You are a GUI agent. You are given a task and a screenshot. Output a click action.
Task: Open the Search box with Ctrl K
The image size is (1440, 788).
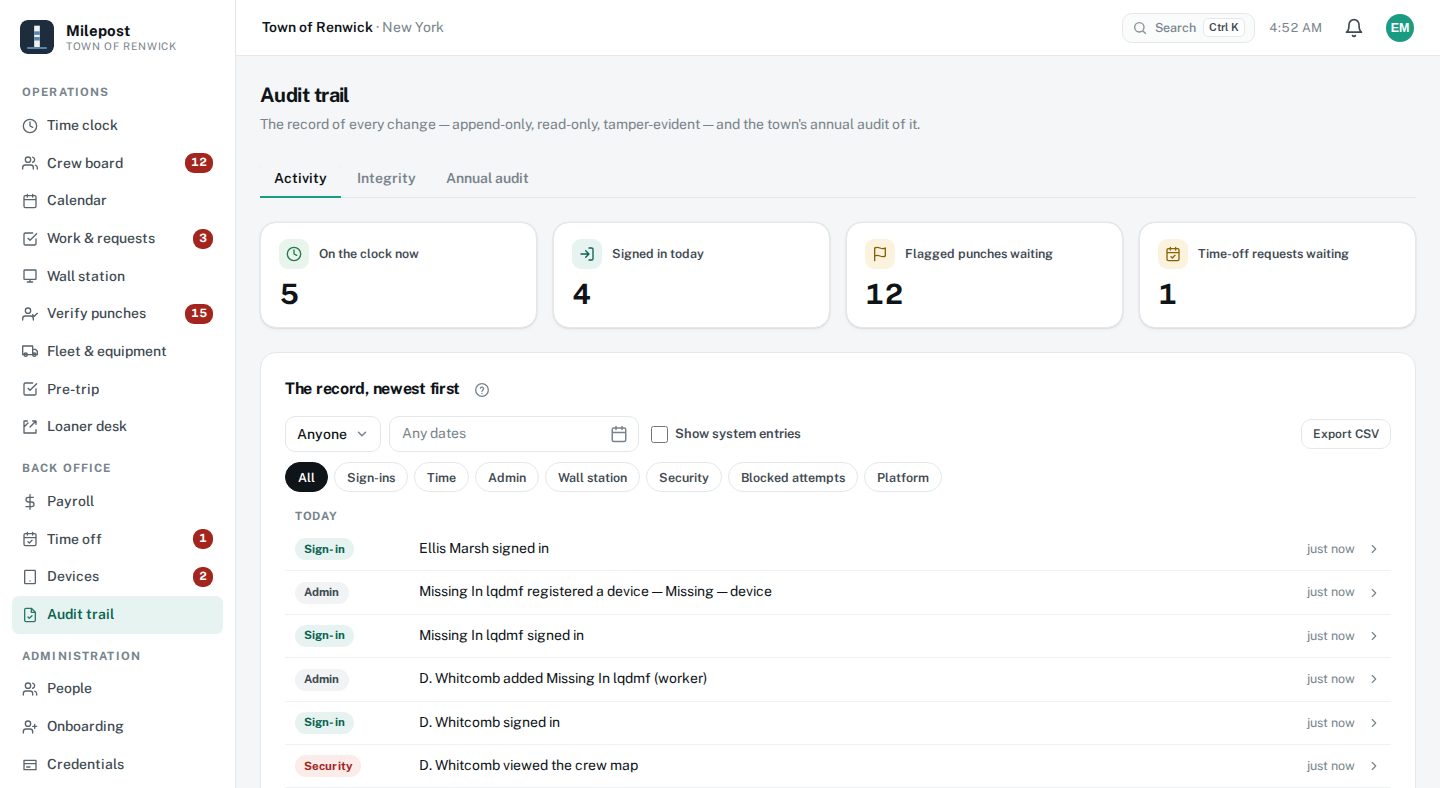point(1188,28)
